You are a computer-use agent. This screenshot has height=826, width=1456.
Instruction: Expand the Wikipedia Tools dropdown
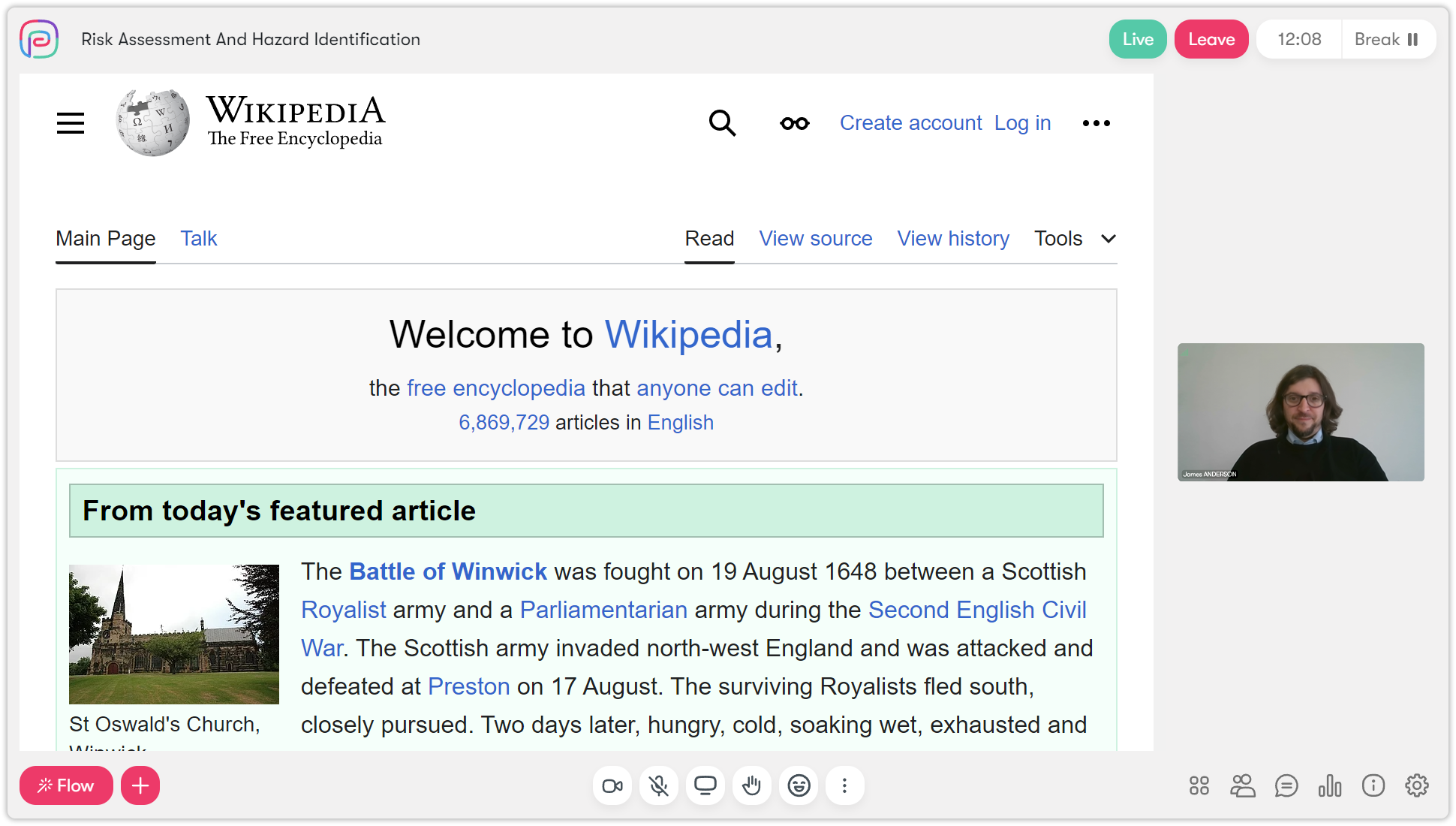tap(1075, 239)
